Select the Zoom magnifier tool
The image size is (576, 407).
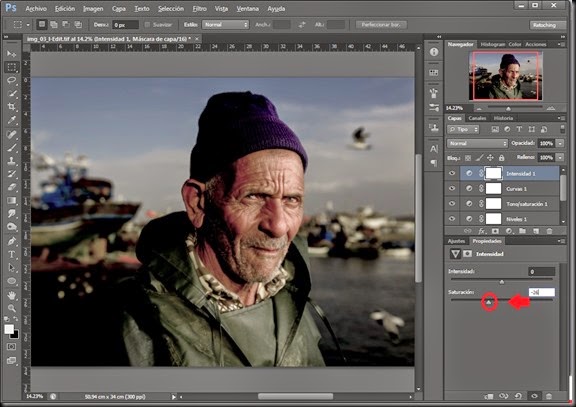pyautogui.click(x=12, y=308)
